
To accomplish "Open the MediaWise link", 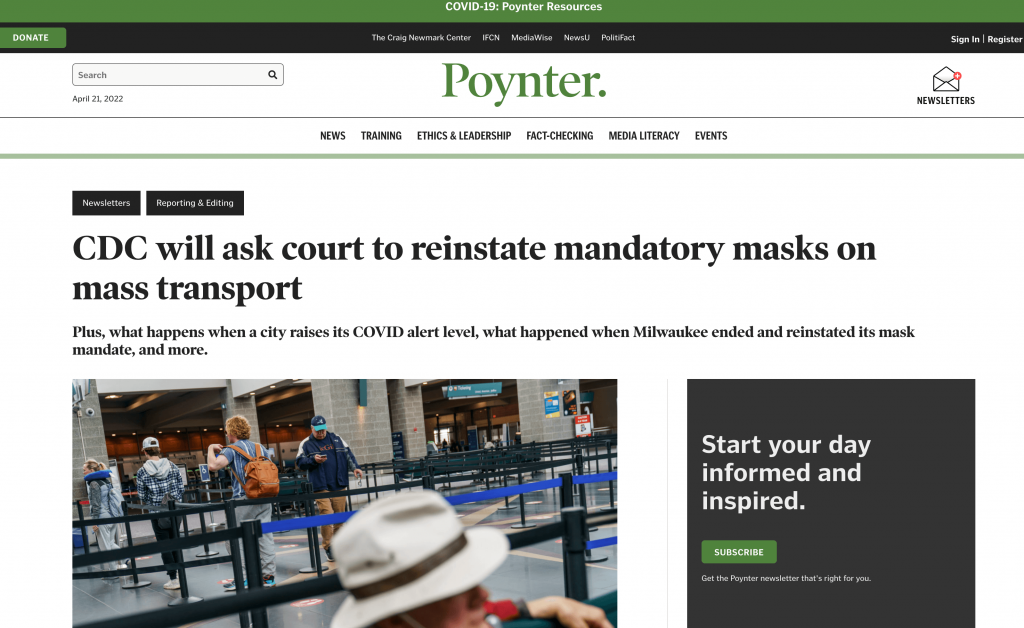I will [x=532, y=38].
